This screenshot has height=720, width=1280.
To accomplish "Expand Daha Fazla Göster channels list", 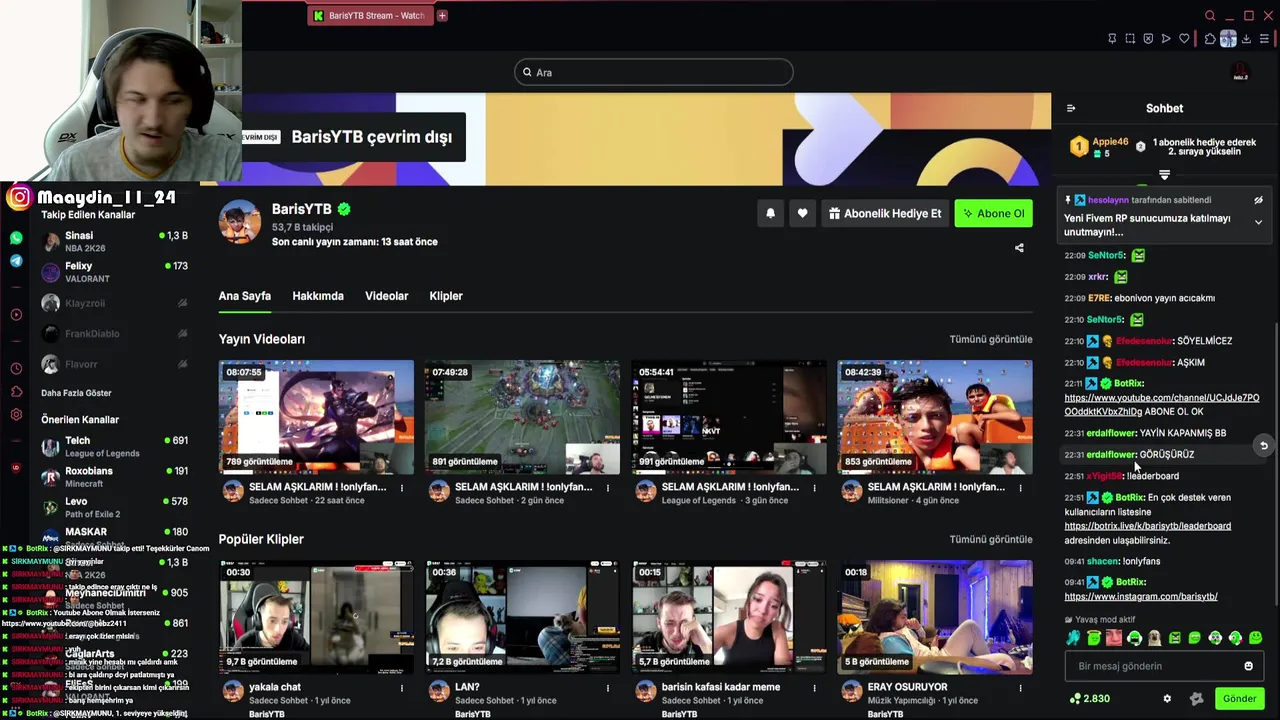I will pyautogui.click(x=76, y=393).
